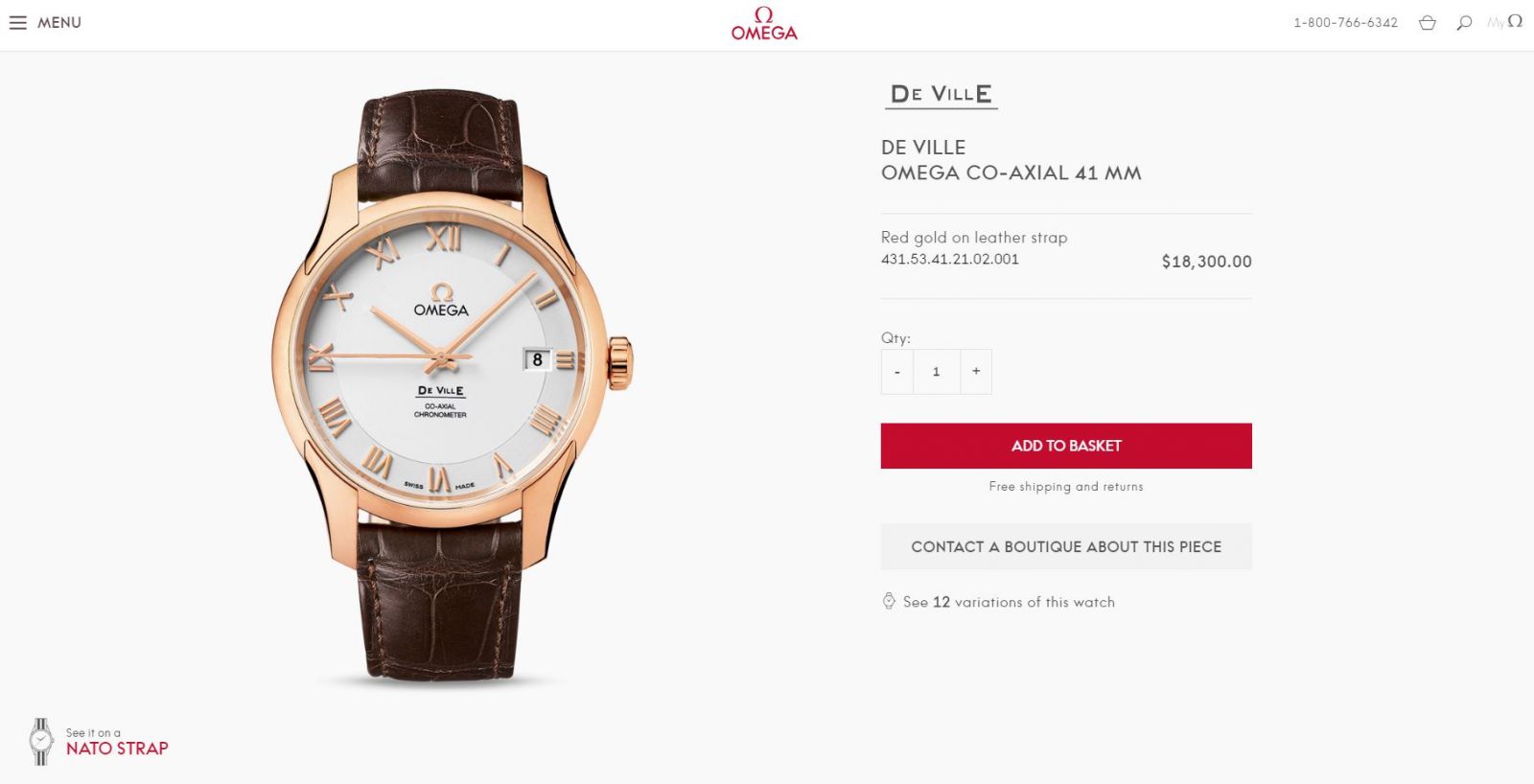The width and height of the screenshot is (1534, 784).
Task: Open the shopping basket icon
Action: (1428, 23)
